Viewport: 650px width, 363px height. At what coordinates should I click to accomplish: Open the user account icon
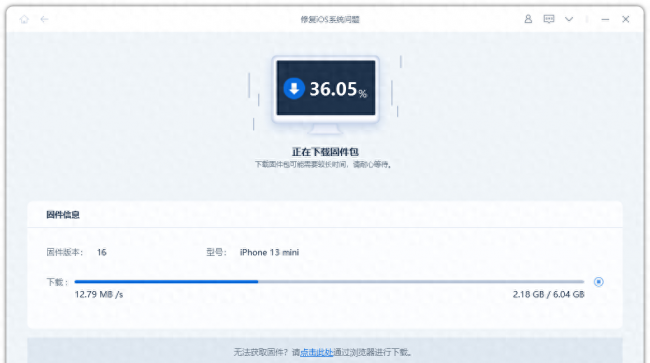tap(528, 19)
